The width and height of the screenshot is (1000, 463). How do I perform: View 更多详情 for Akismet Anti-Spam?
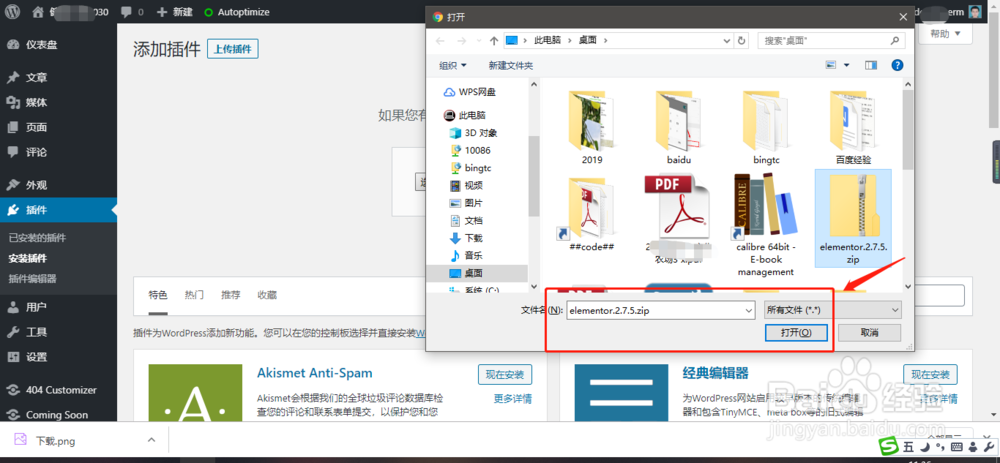pyautogui.click(x=513, y=399)
